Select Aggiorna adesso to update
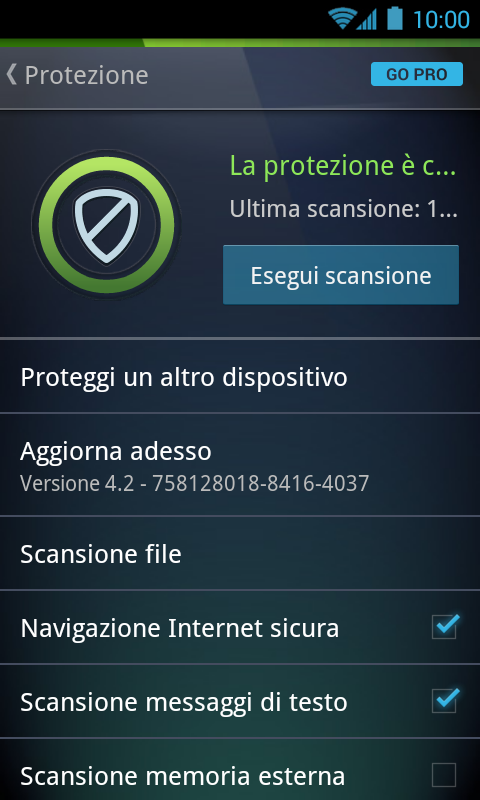Image resolution: width=480 pixels, height=800 pixels. [x=240, y=465]
